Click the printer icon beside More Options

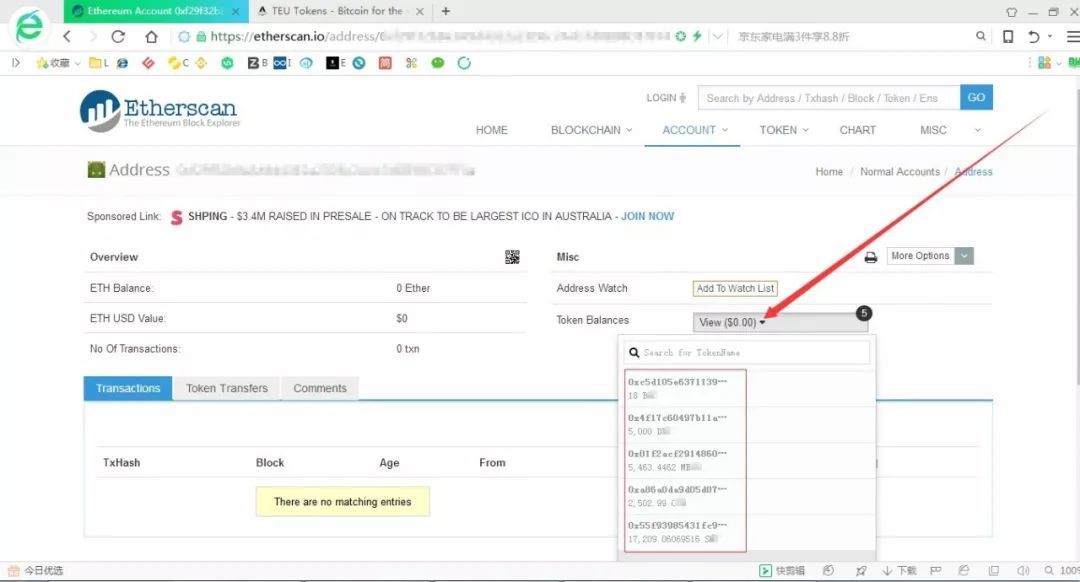click(x=870, y=257)
